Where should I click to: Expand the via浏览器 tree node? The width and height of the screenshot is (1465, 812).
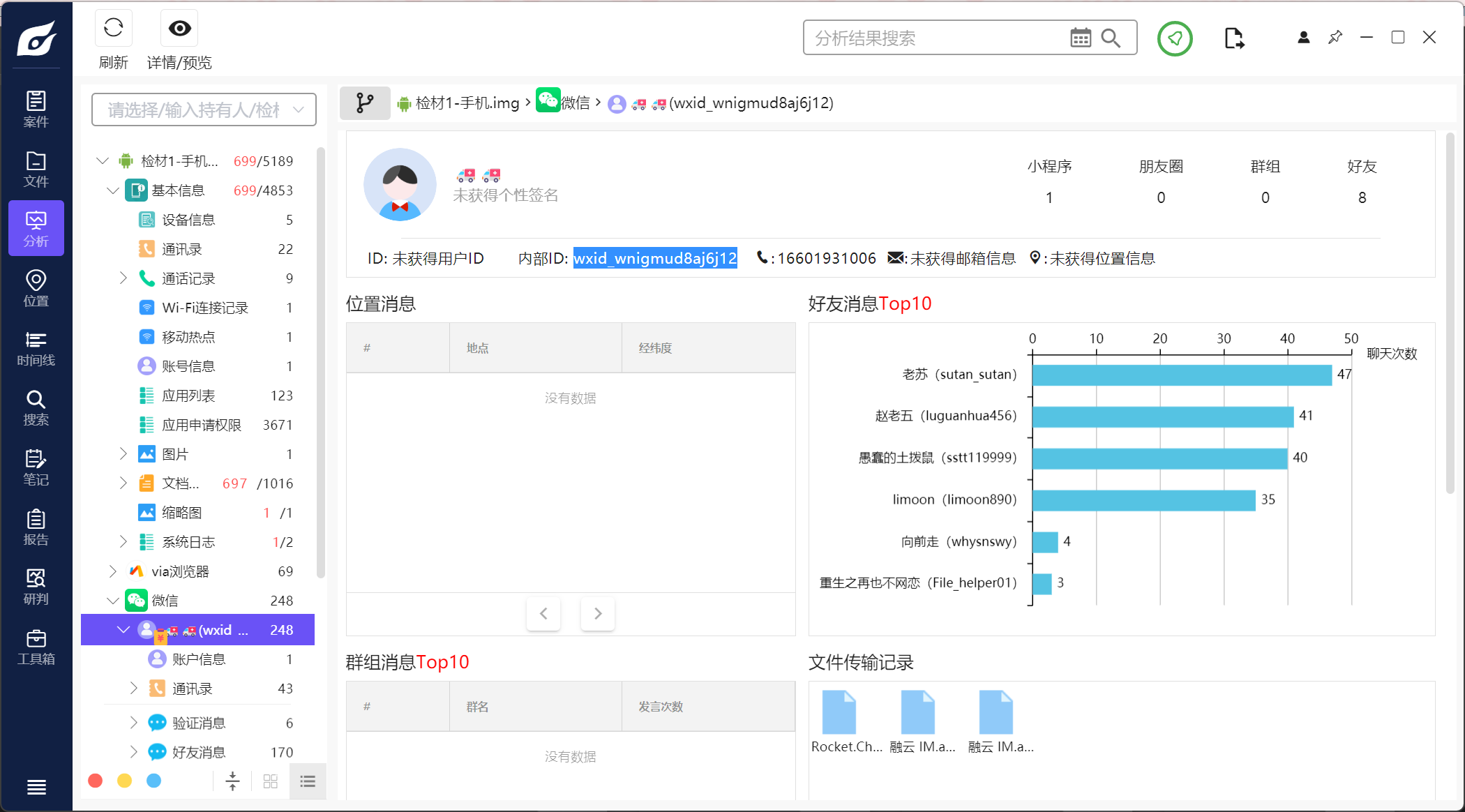pos(113,571)
